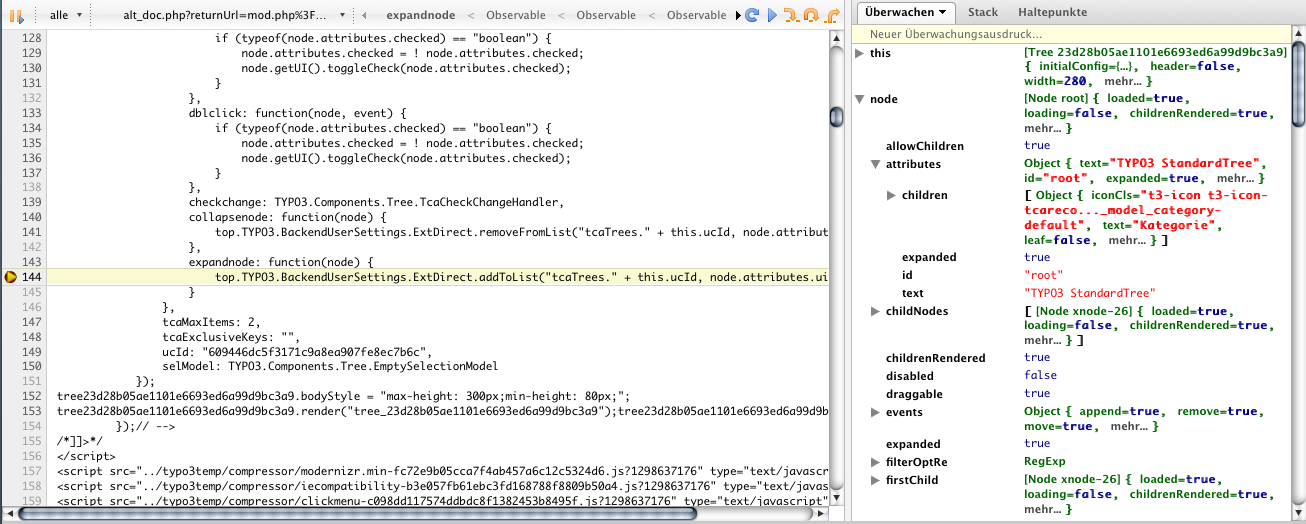1306x524 pixels.
Task: Expand the 'filterOptRe' RegExp entry
Action: [x=875, y=462]
